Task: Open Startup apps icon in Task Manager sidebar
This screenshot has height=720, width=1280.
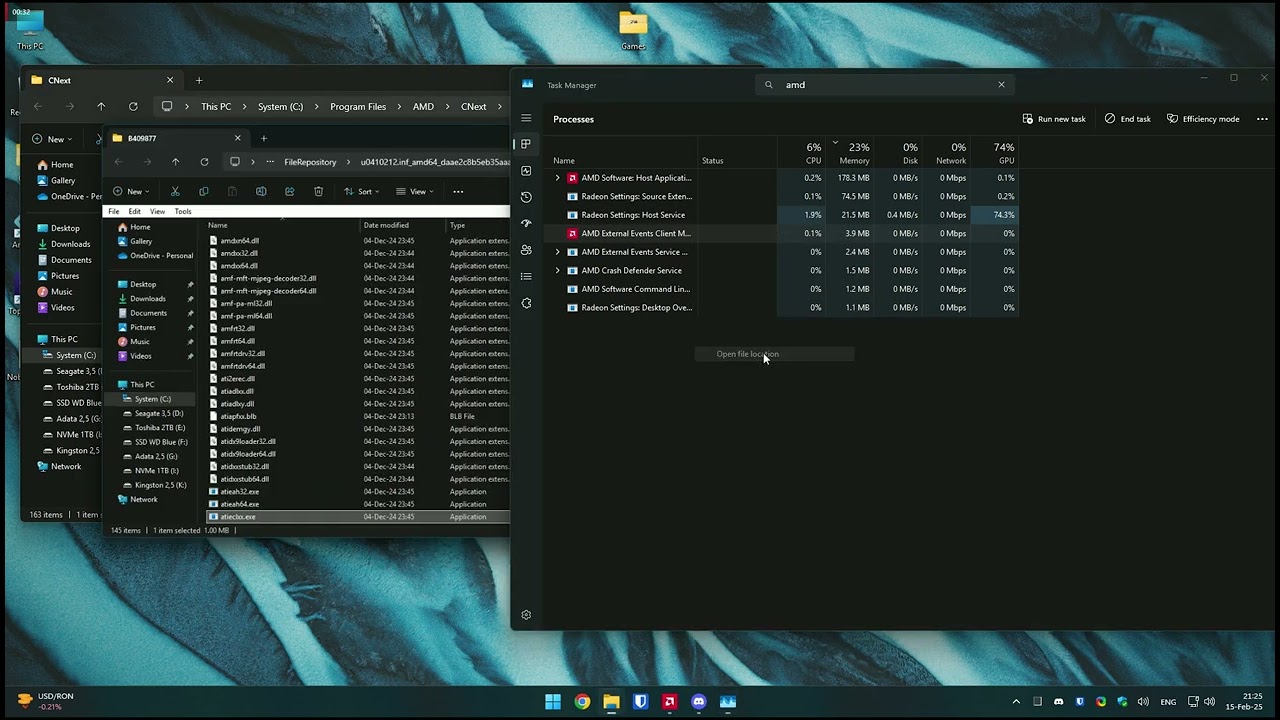Action: (x=526, y=223)
